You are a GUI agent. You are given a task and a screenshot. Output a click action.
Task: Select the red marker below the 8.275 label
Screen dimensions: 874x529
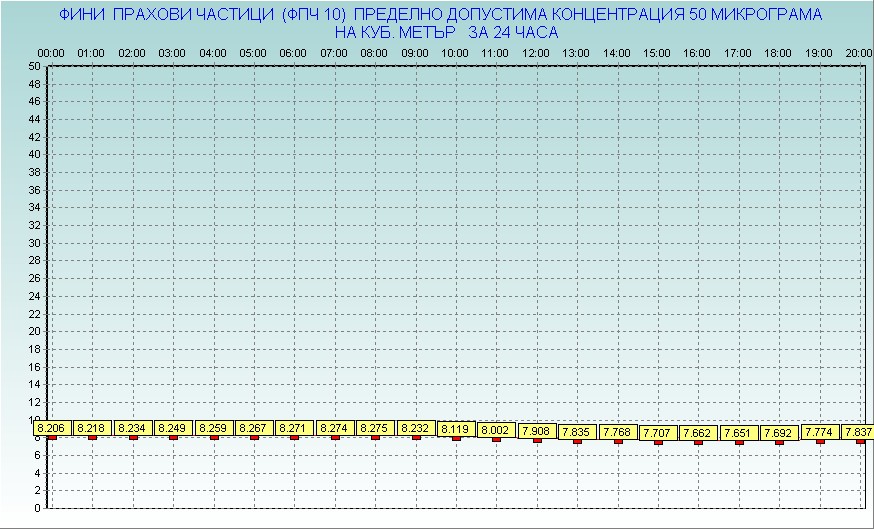point(375,438)
